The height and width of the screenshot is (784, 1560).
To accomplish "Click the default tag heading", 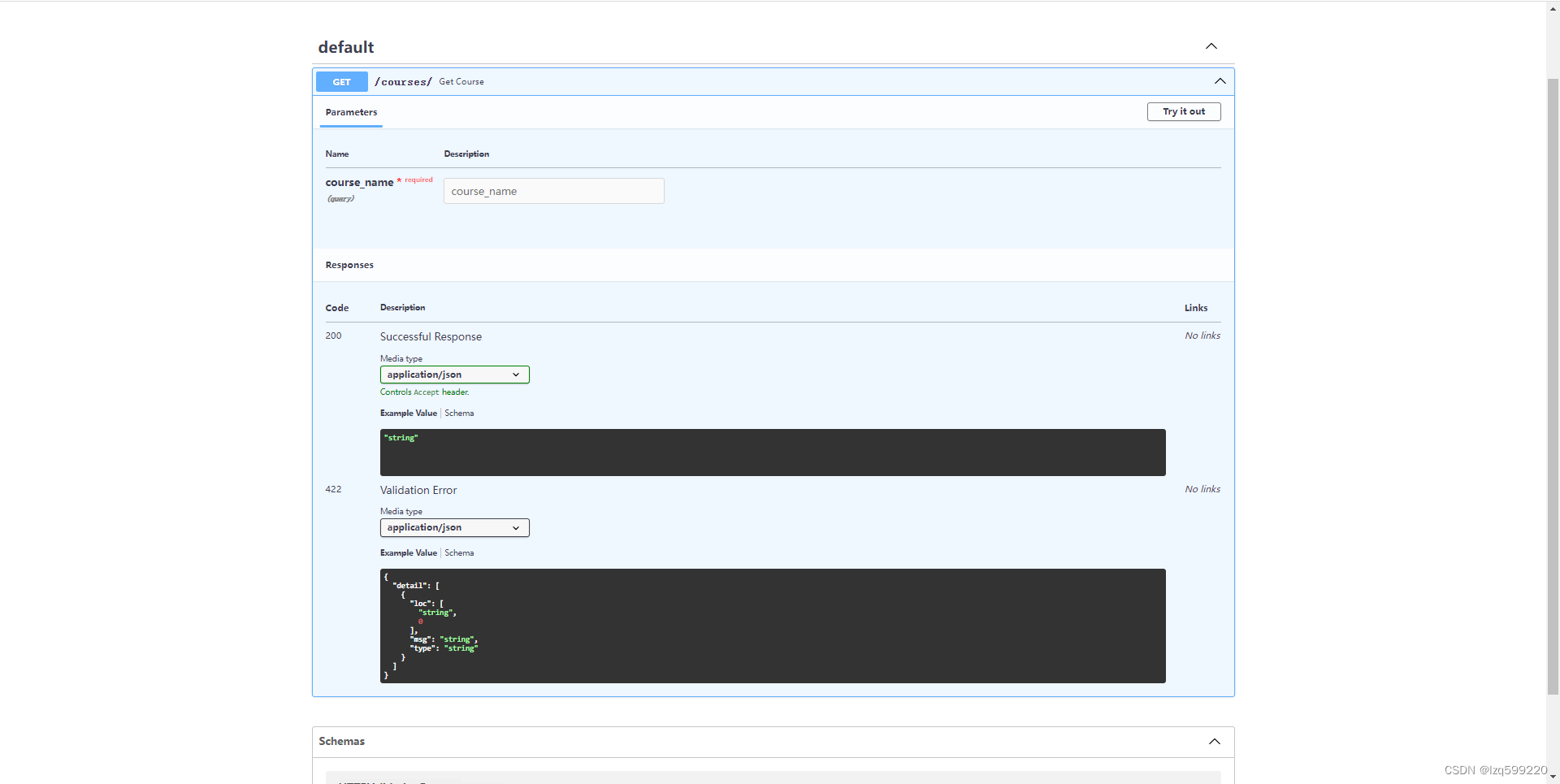I will [x=346, y=47].
